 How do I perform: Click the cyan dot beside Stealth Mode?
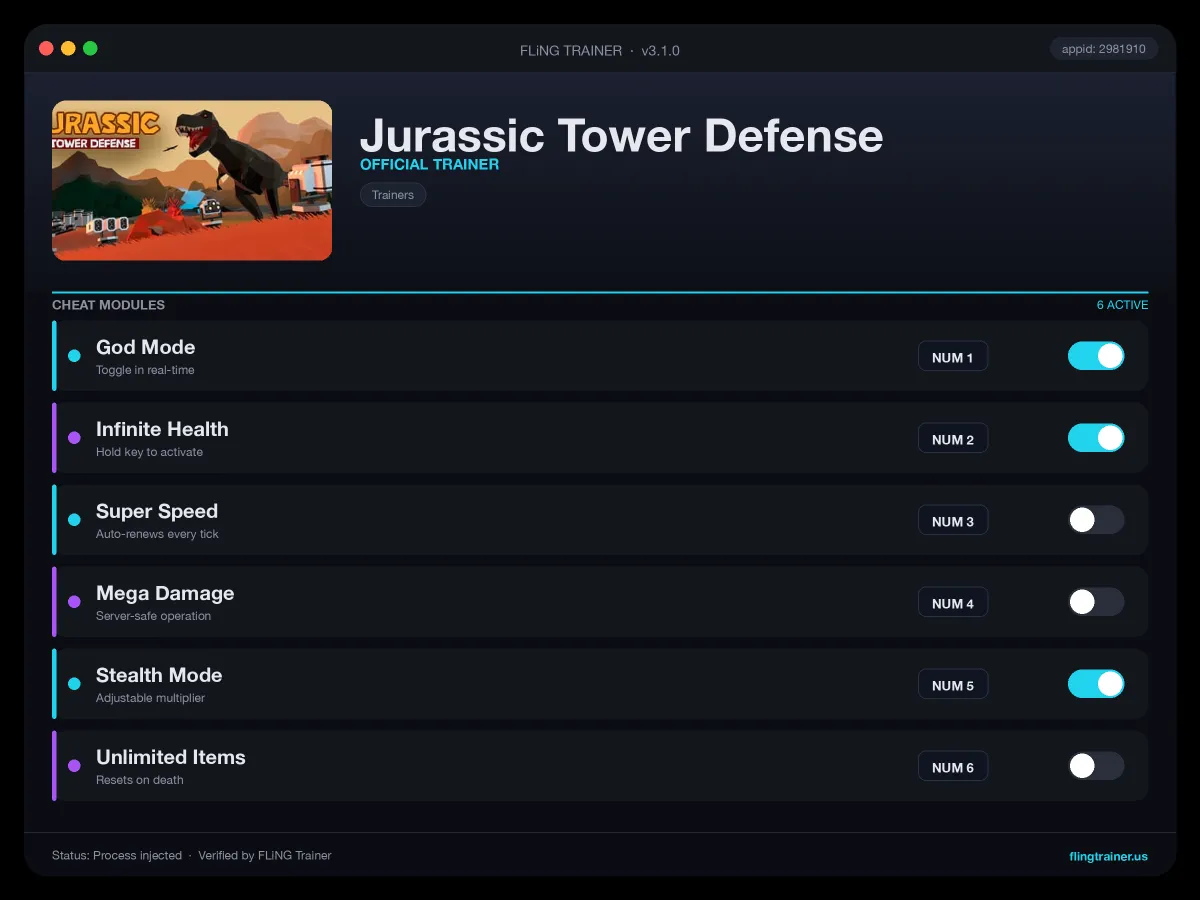point(74,684)
